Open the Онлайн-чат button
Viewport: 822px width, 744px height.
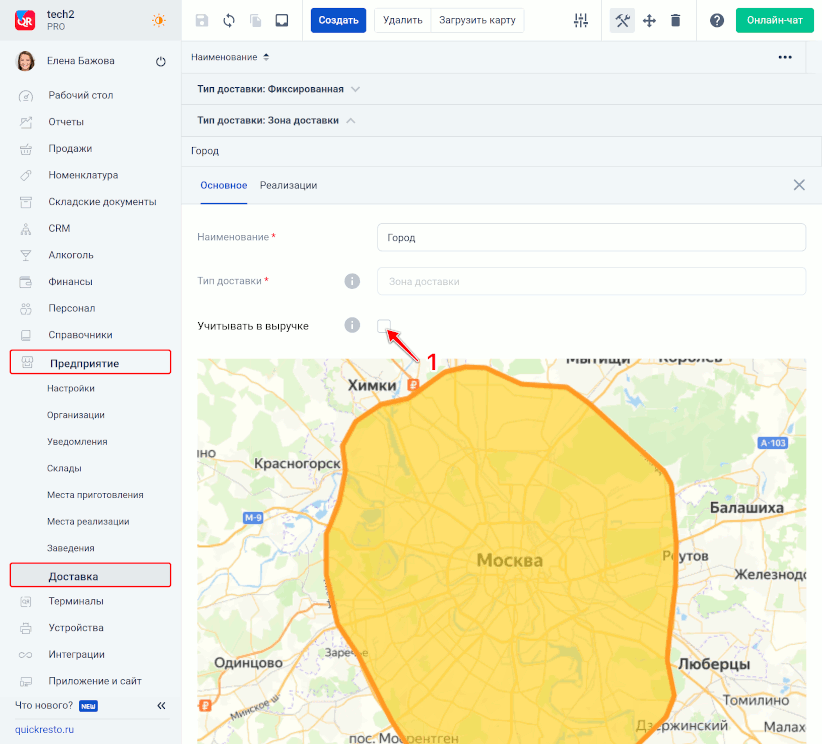click(x=774, y=20)
